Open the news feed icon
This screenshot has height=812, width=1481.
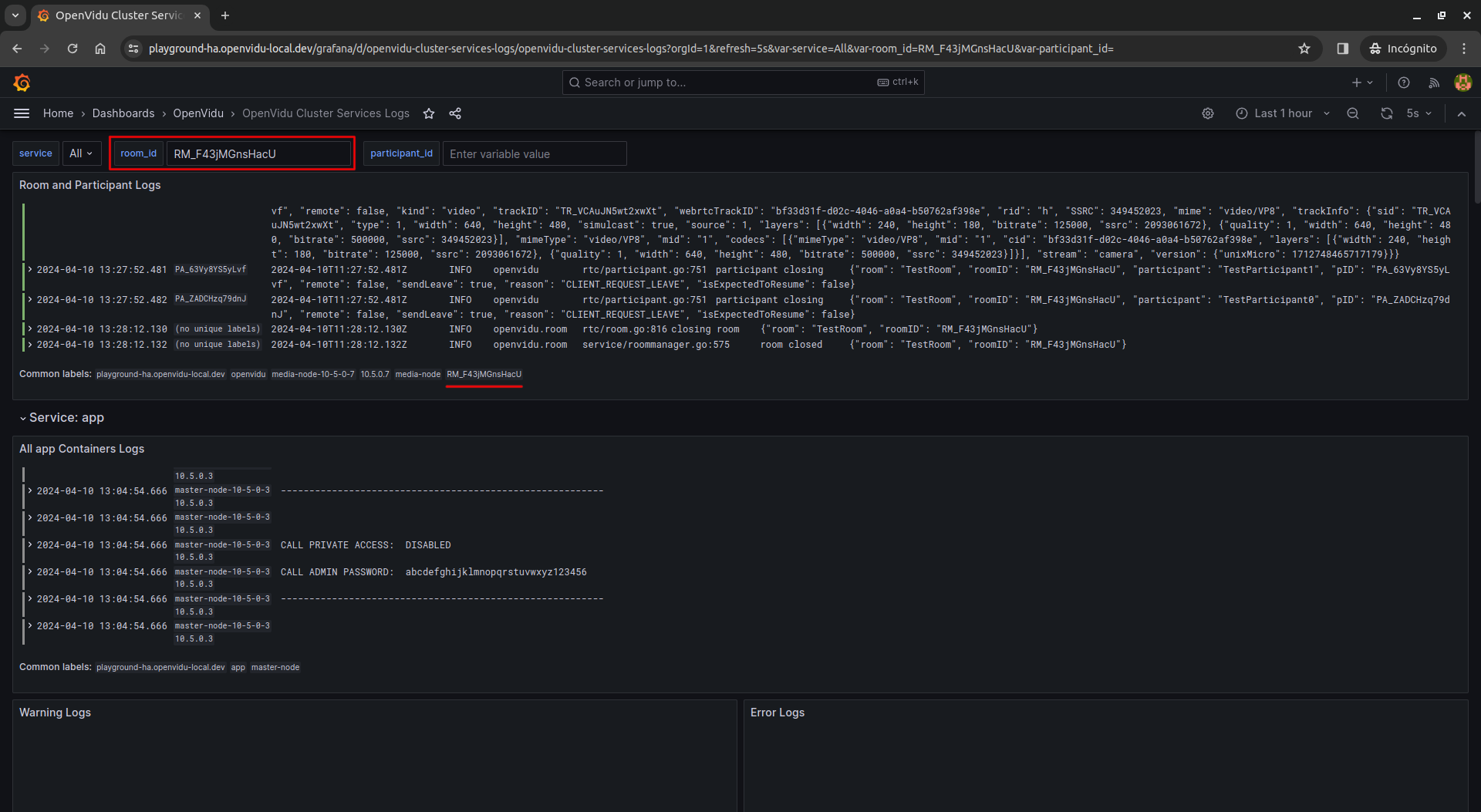point(1433,83)
